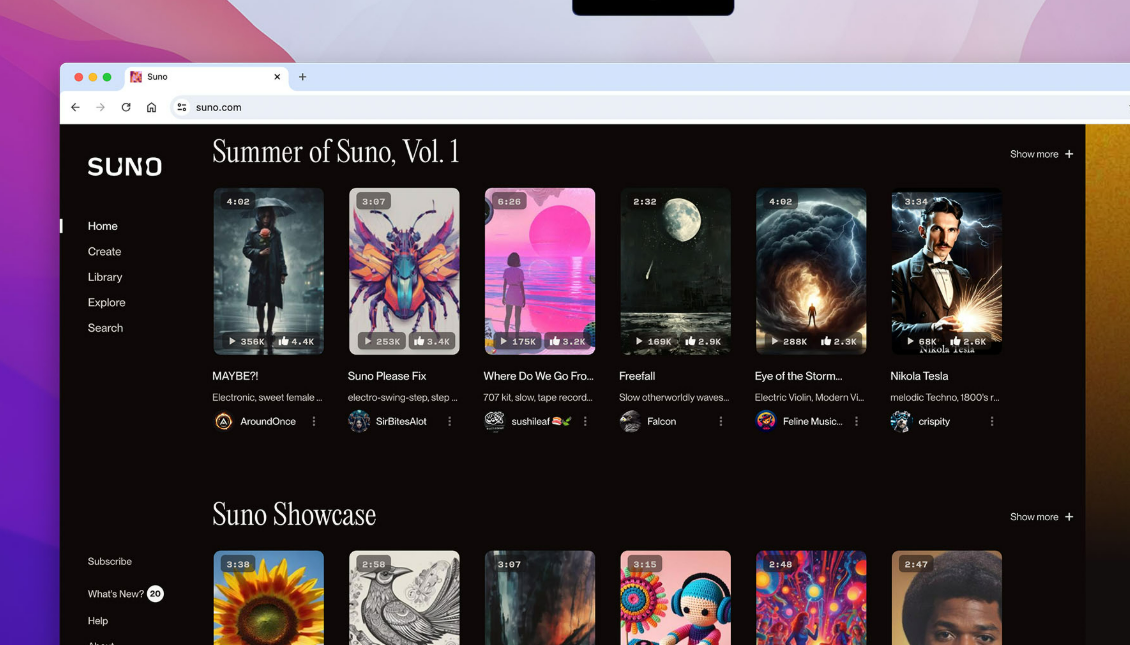Open the browser home page icon
This screenshot has width=1130, height=645.
pyautogui.click(x=151, y=107)
